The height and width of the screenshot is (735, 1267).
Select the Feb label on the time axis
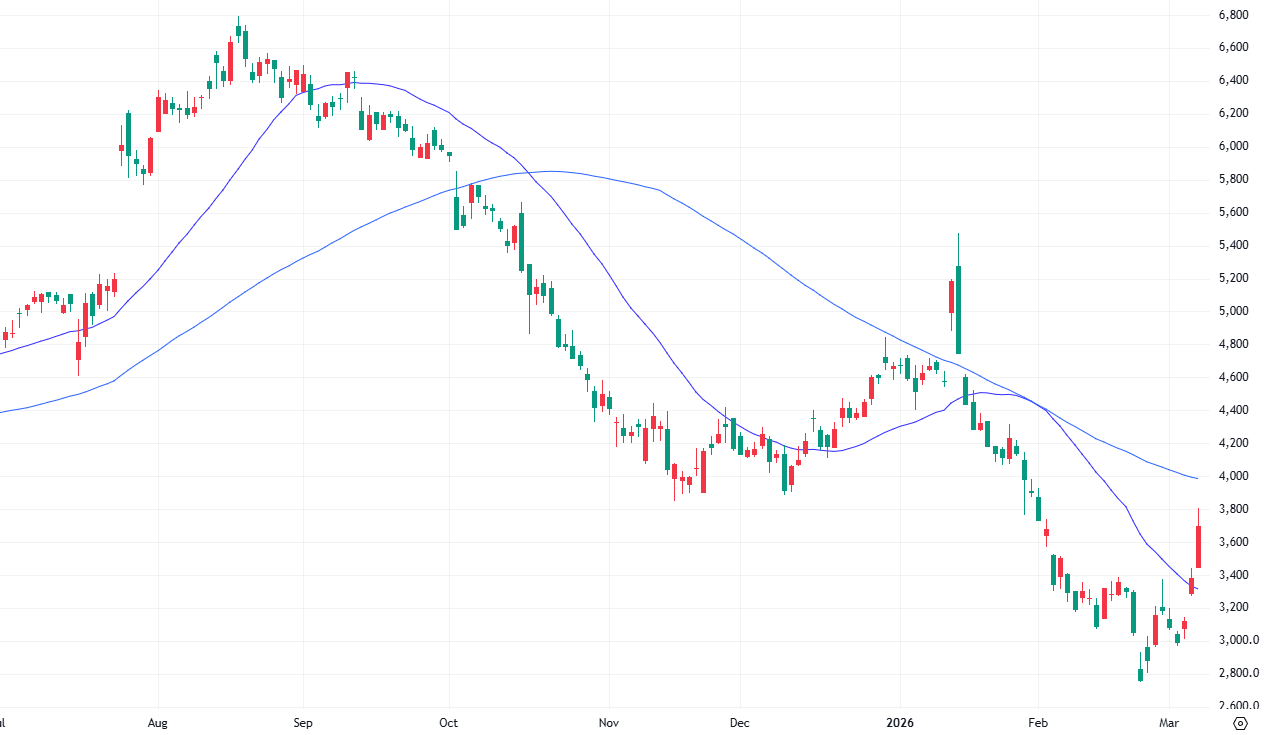[x=1037, y=722]
